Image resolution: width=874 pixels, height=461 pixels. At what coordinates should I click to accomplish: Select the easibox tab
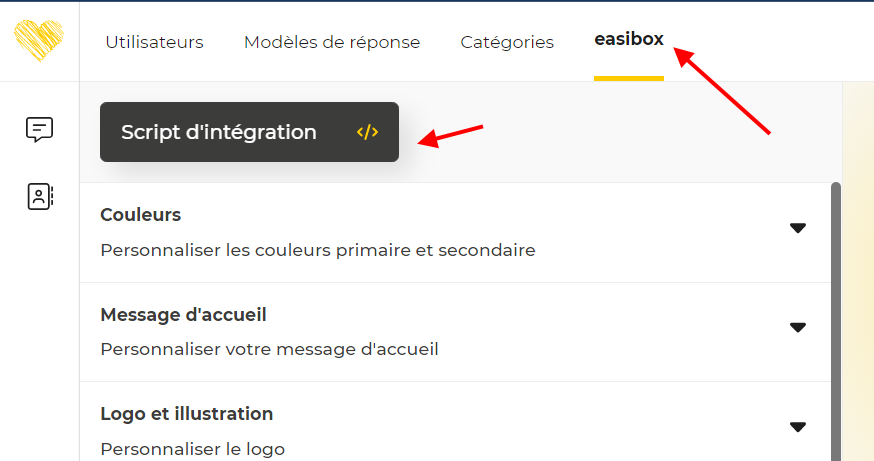tap(628, 40)
